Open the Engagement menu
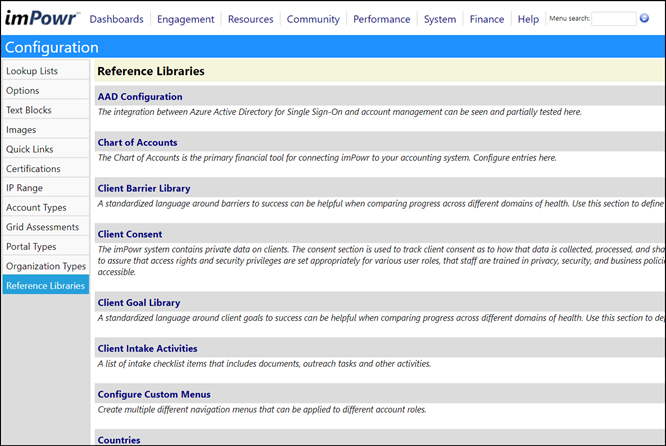Image resolution: width=666 pixels, height=446 pixels. coord(186,19)
